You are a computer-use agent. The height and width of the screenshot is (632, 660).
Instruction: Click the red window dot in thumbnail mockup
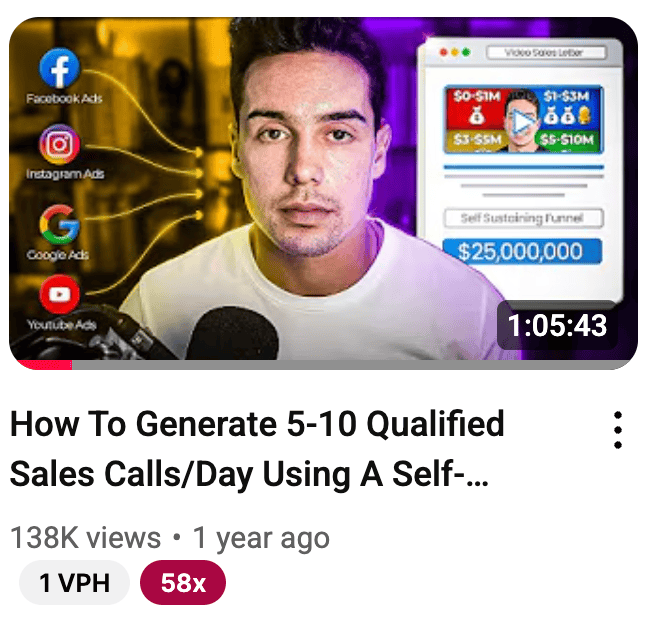[443, 52]
